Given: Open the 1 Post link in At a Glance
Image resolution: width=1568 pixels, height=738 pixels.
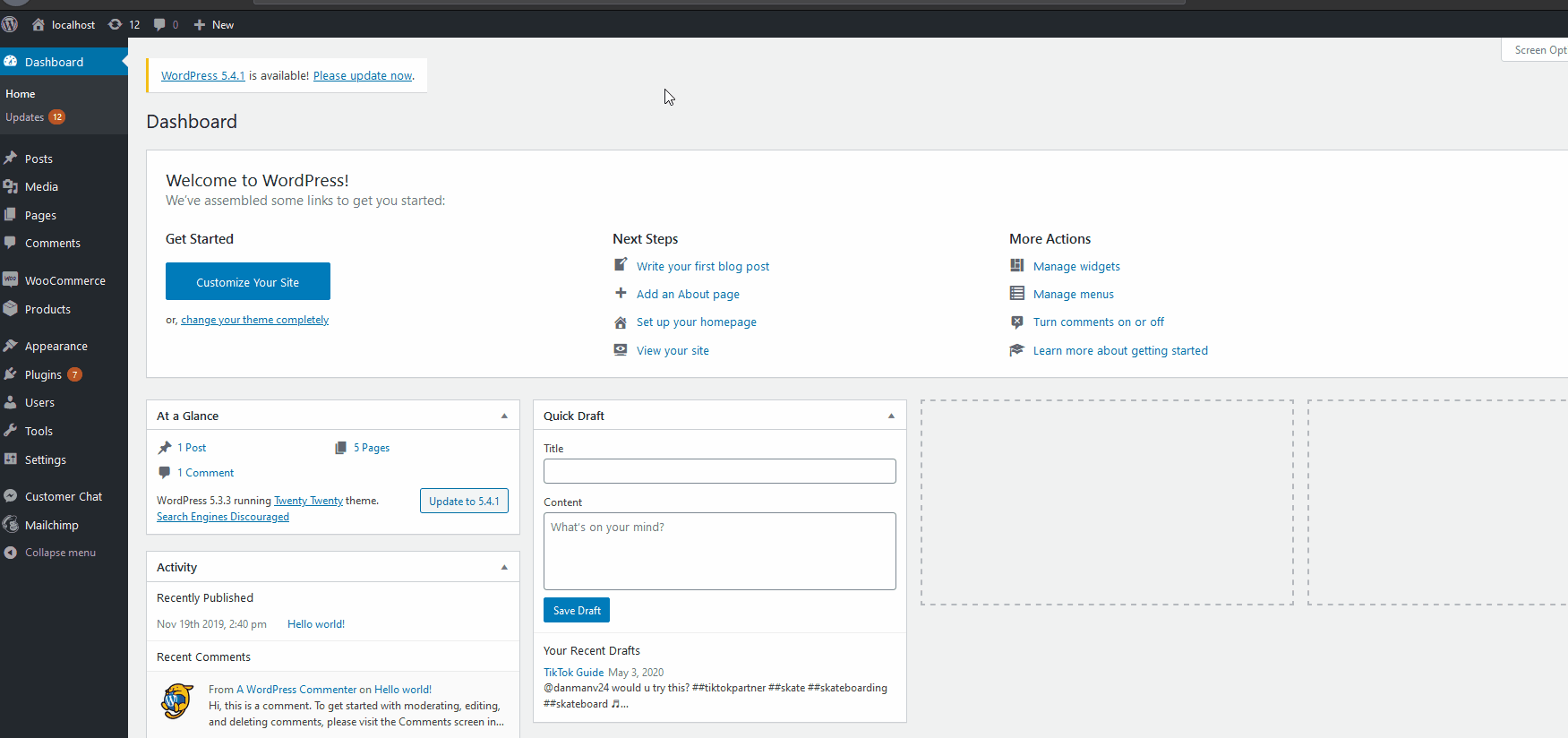Looking at the screenshot, I should 192,448.
